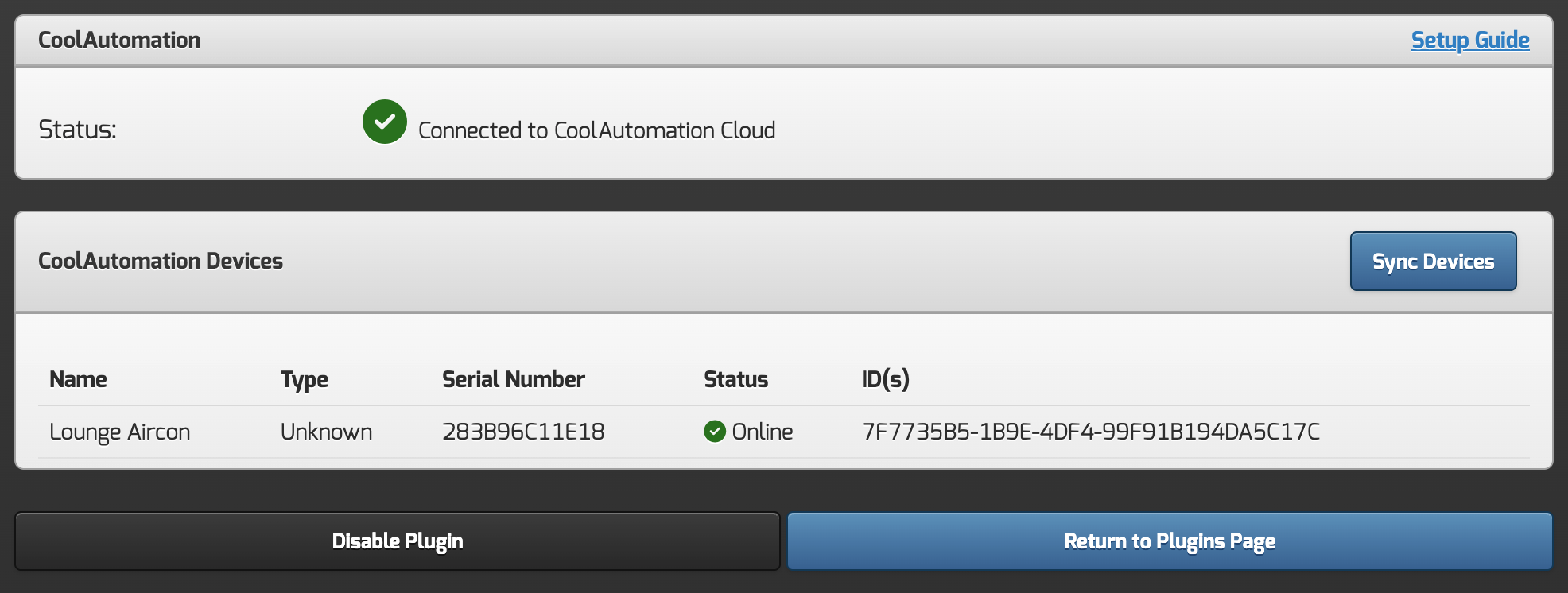Click the Connected to CoolAutomation Cloud text
Viewport: 1568px width, 593px height.
[596, 130]
